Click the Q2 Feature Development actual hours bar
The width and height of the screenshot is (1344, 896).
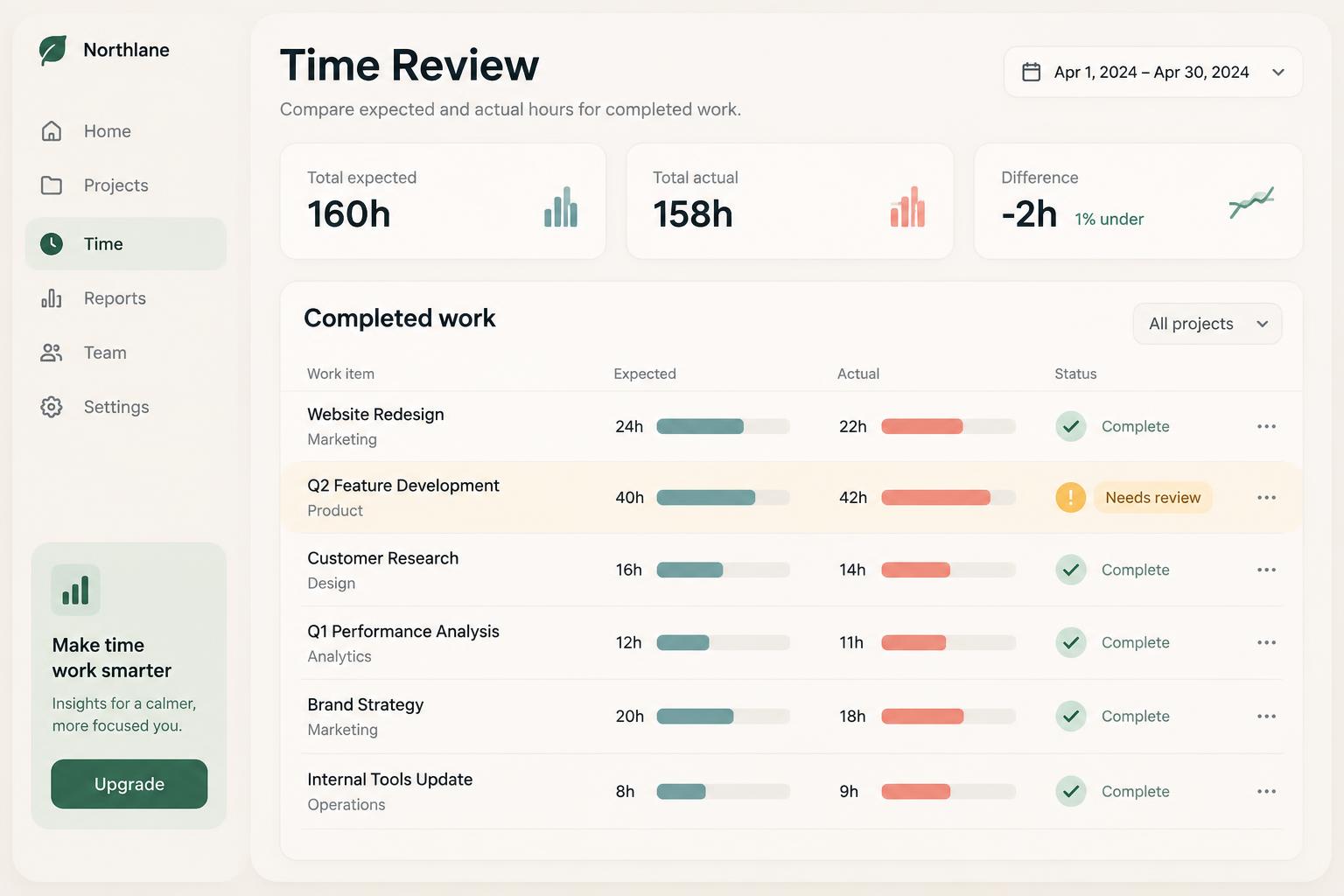[948, 497]
